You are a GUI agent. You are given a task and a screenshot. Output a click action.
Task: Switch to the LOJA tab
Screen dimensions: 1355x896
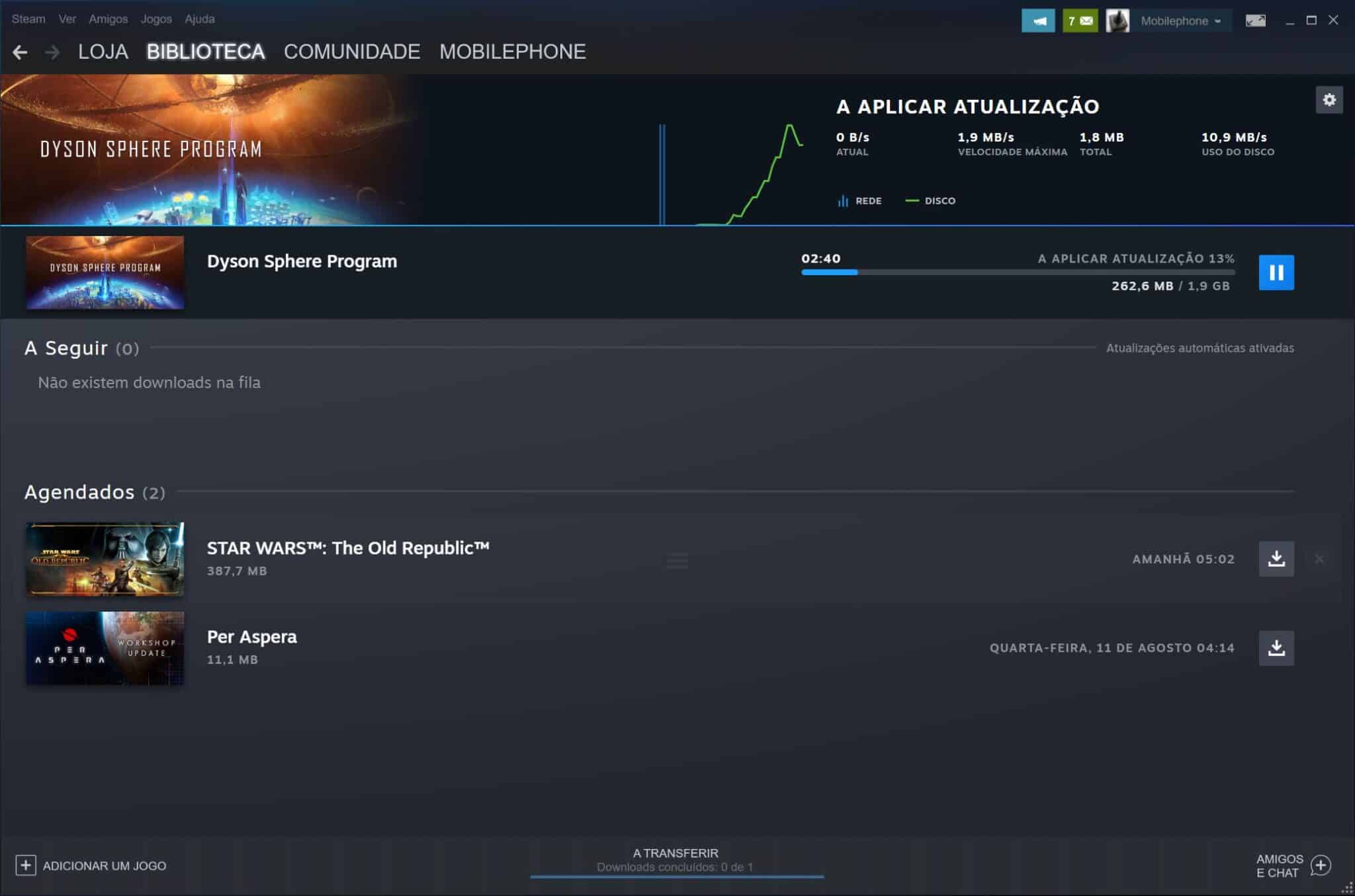[x=103, y=52]
